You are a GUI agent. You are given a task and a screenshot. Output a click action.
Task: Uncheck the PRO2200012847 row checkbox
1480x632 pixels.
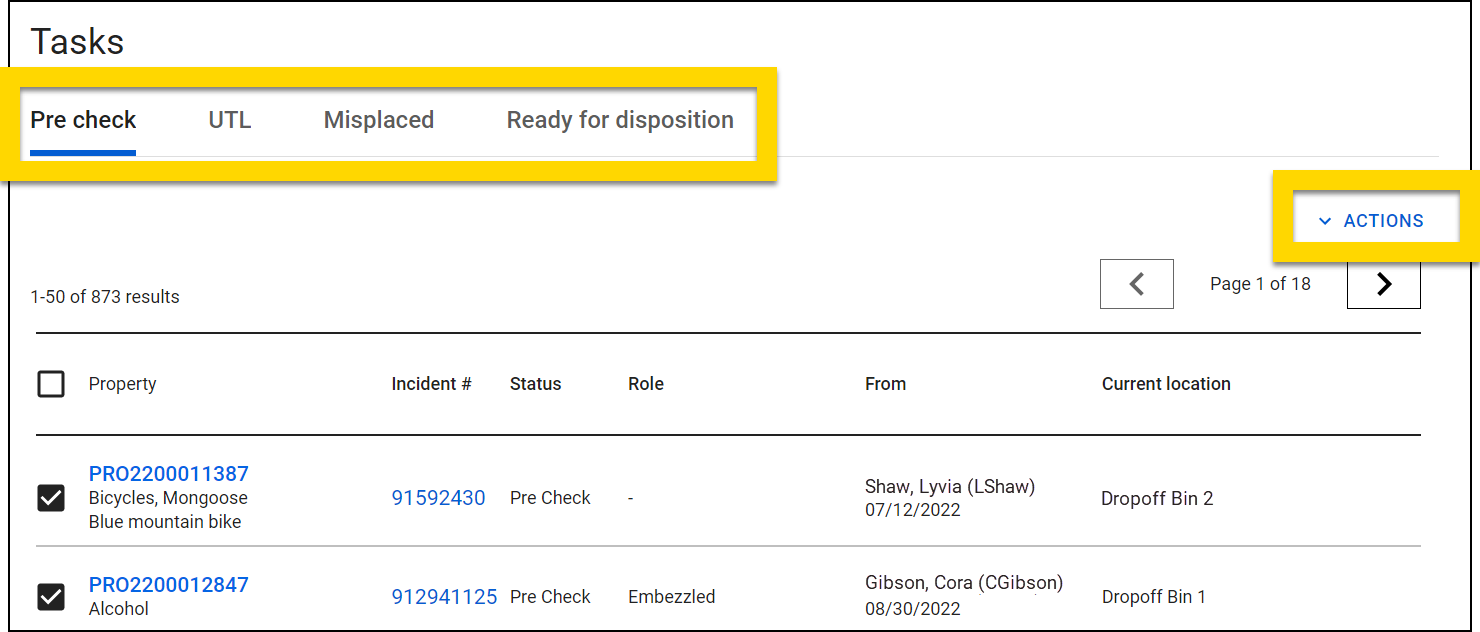point(51,597)
